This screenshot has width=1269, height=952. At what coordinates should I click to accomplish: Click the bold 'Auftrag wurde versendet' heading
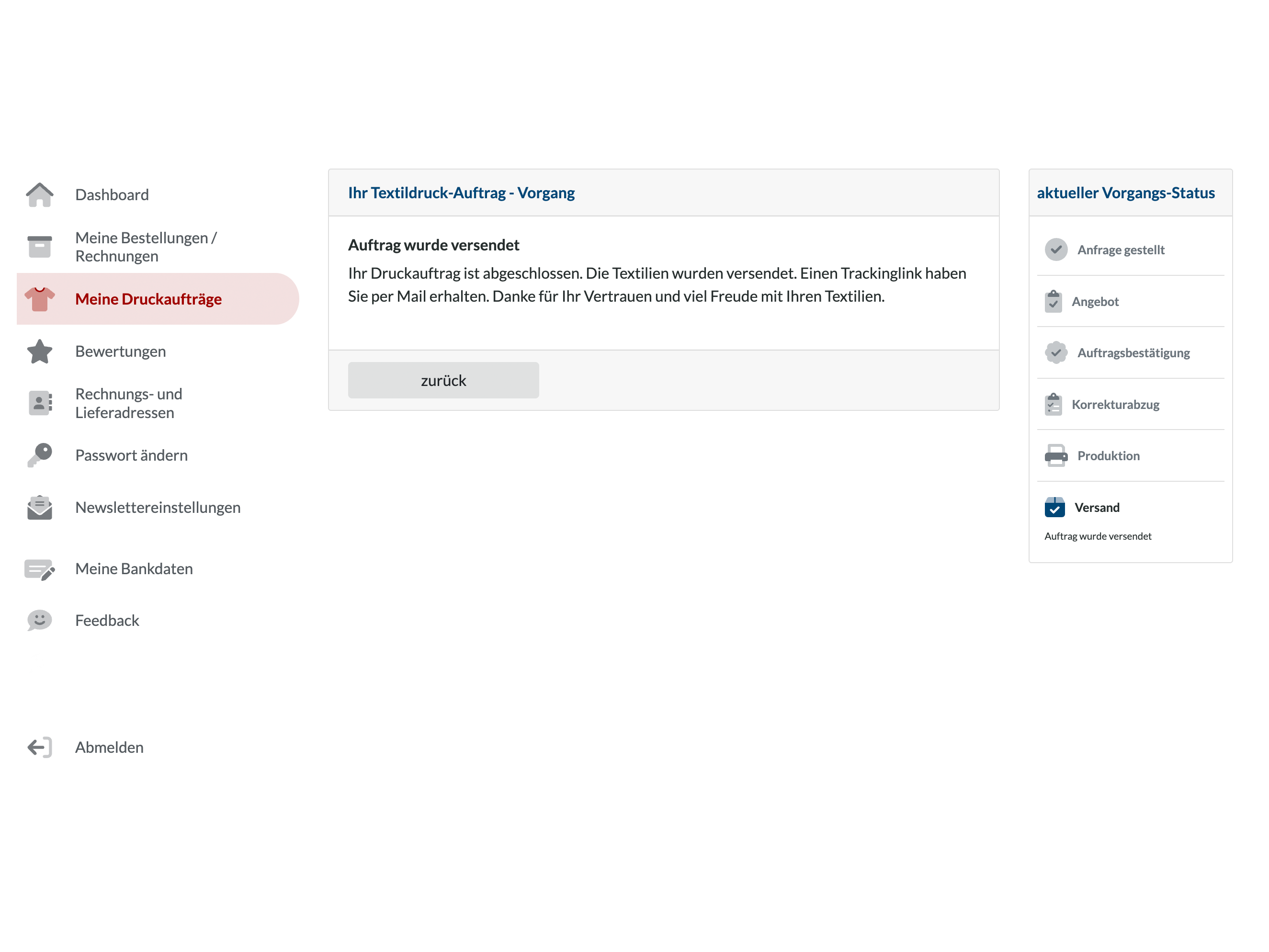(x=434, y=245)
